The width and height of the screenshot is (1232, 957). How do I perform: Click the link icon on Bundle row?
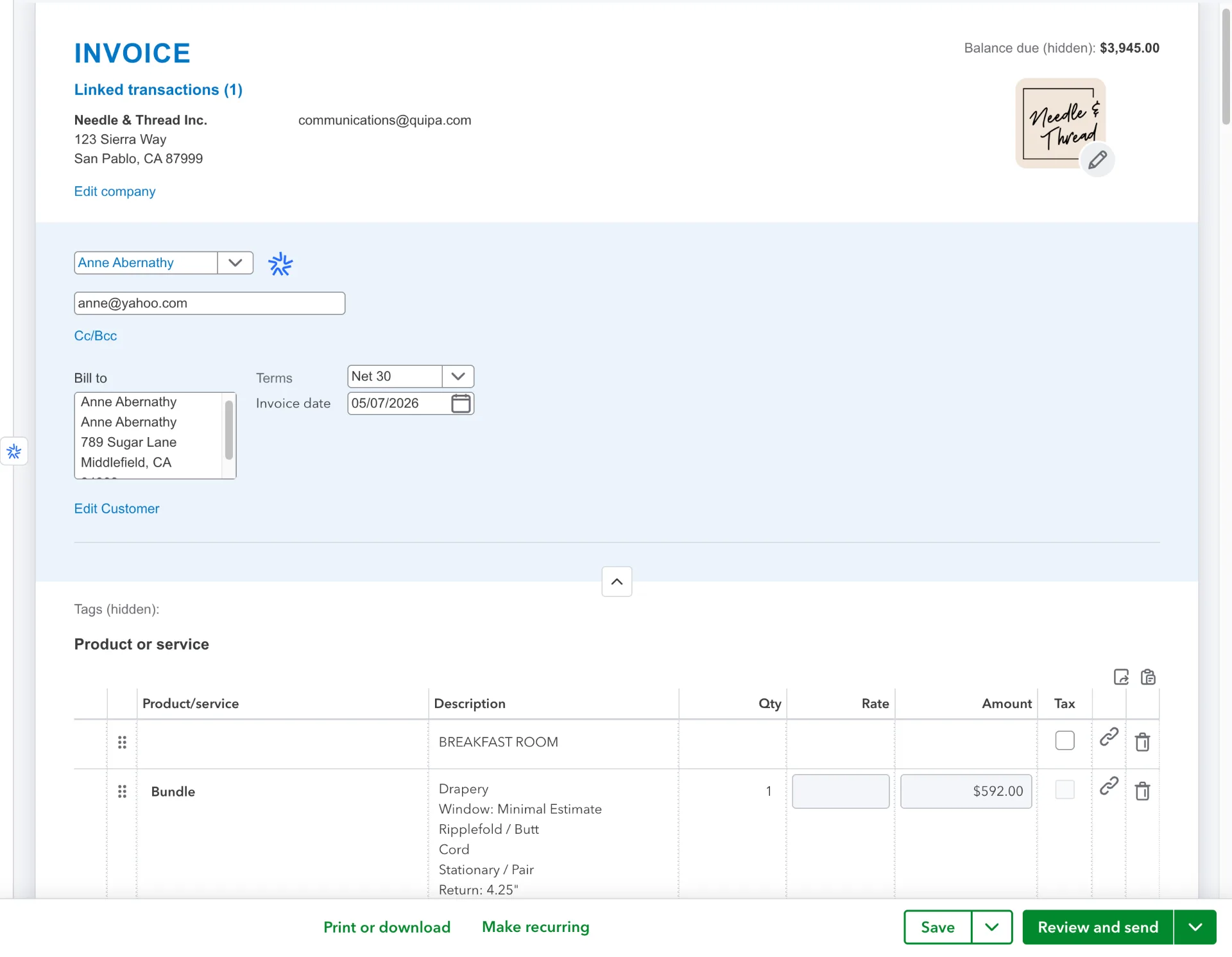point(1109,786)
